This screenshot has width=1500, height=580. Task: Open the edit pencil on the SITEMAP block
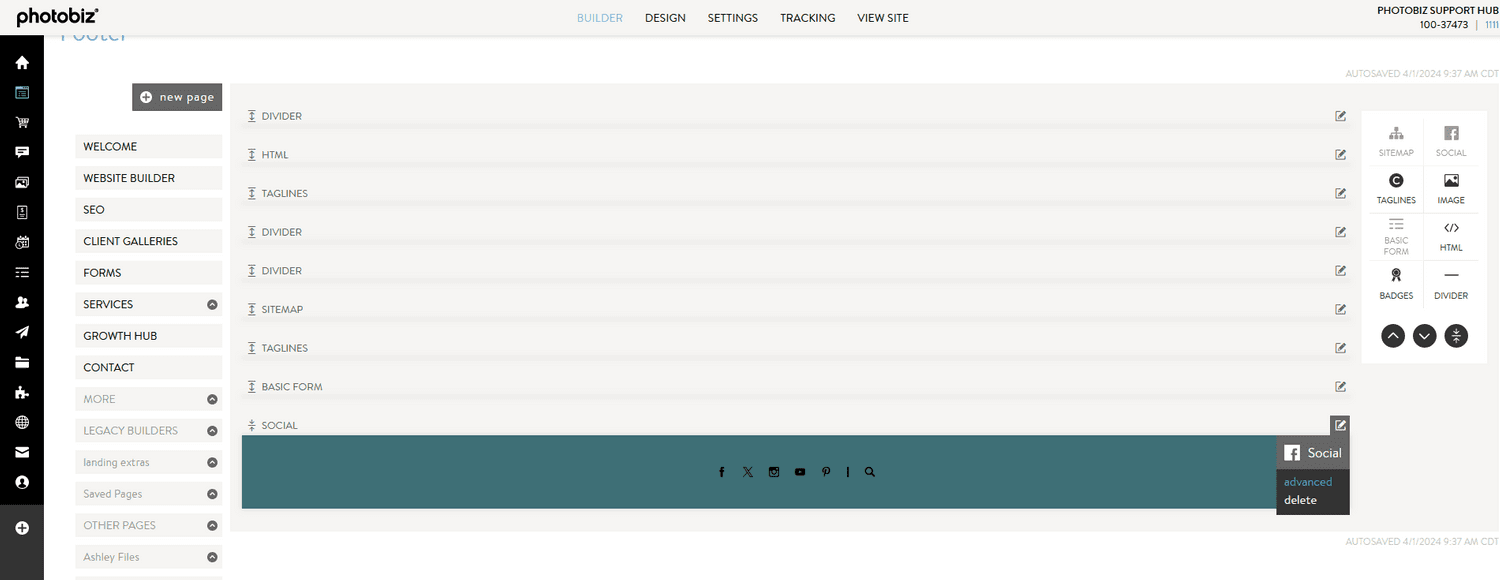pos(1340,309)
